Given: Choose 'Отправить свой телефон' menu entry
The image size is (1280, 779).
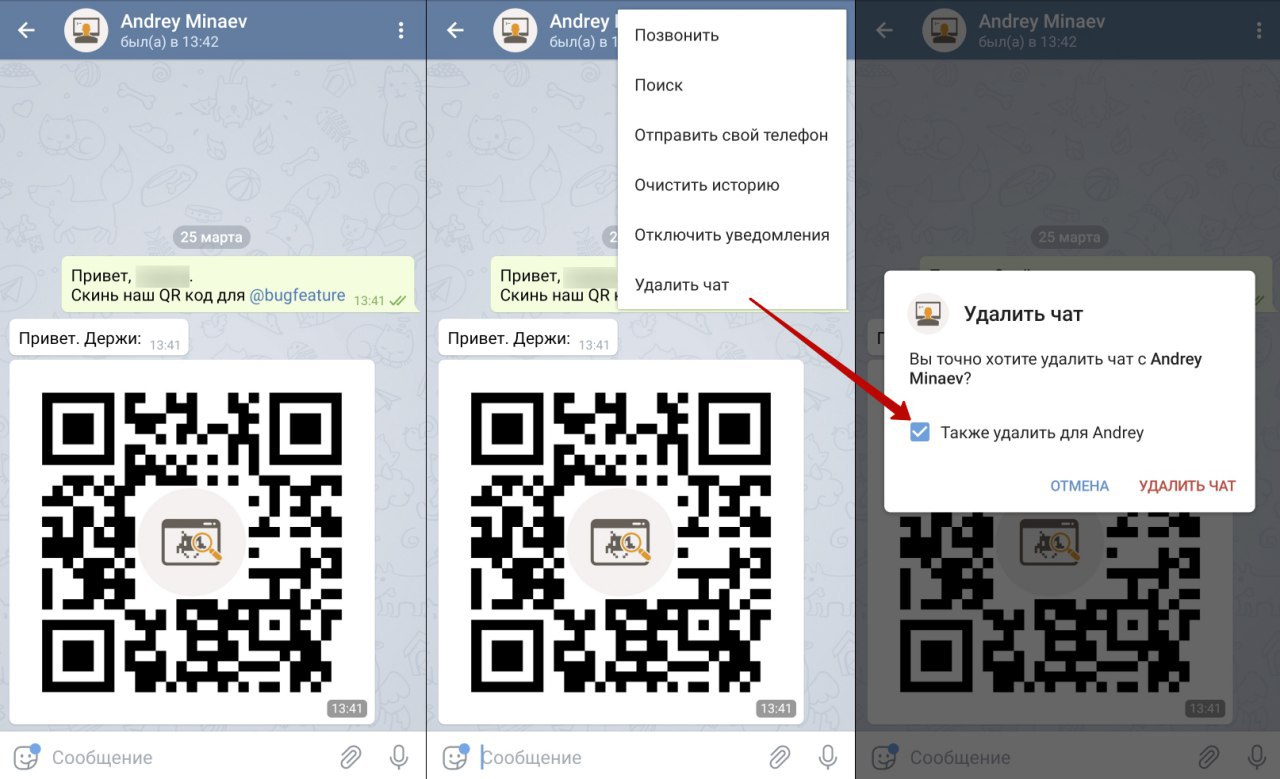Looking at the screenshot, I should 732,135.
